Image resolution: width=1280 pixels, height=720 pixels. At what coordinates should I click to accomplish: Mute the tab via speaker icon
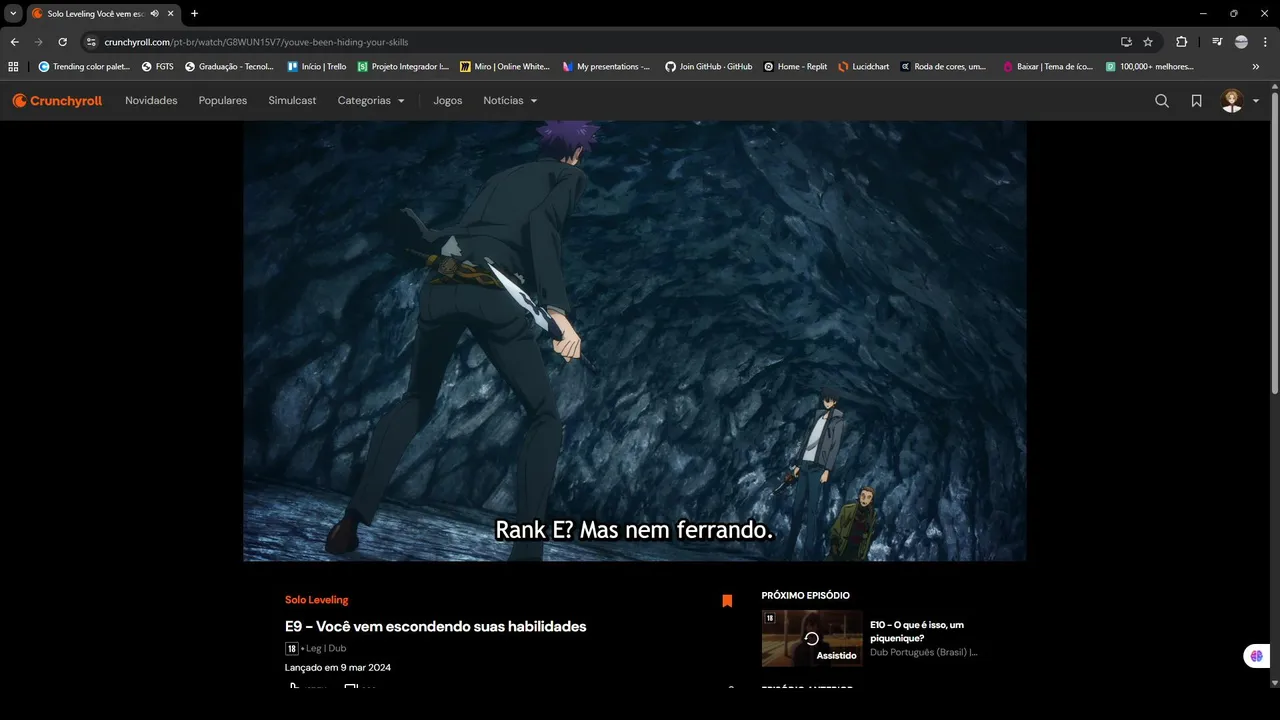tap(155, 13)
